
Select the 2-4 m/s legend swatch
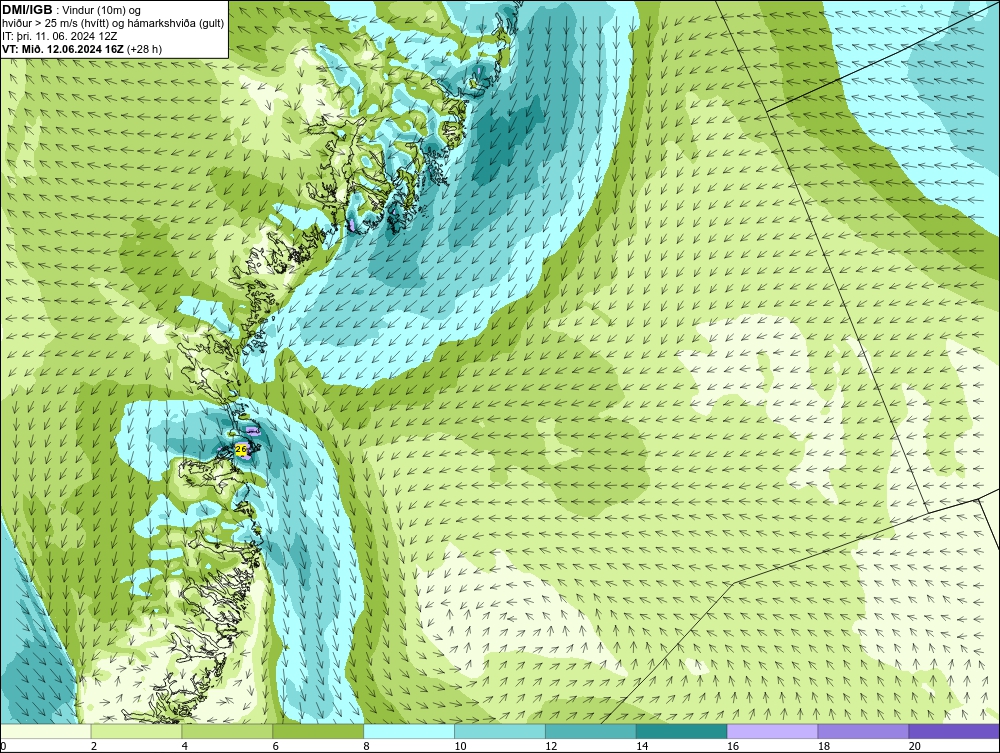(136, 731)
